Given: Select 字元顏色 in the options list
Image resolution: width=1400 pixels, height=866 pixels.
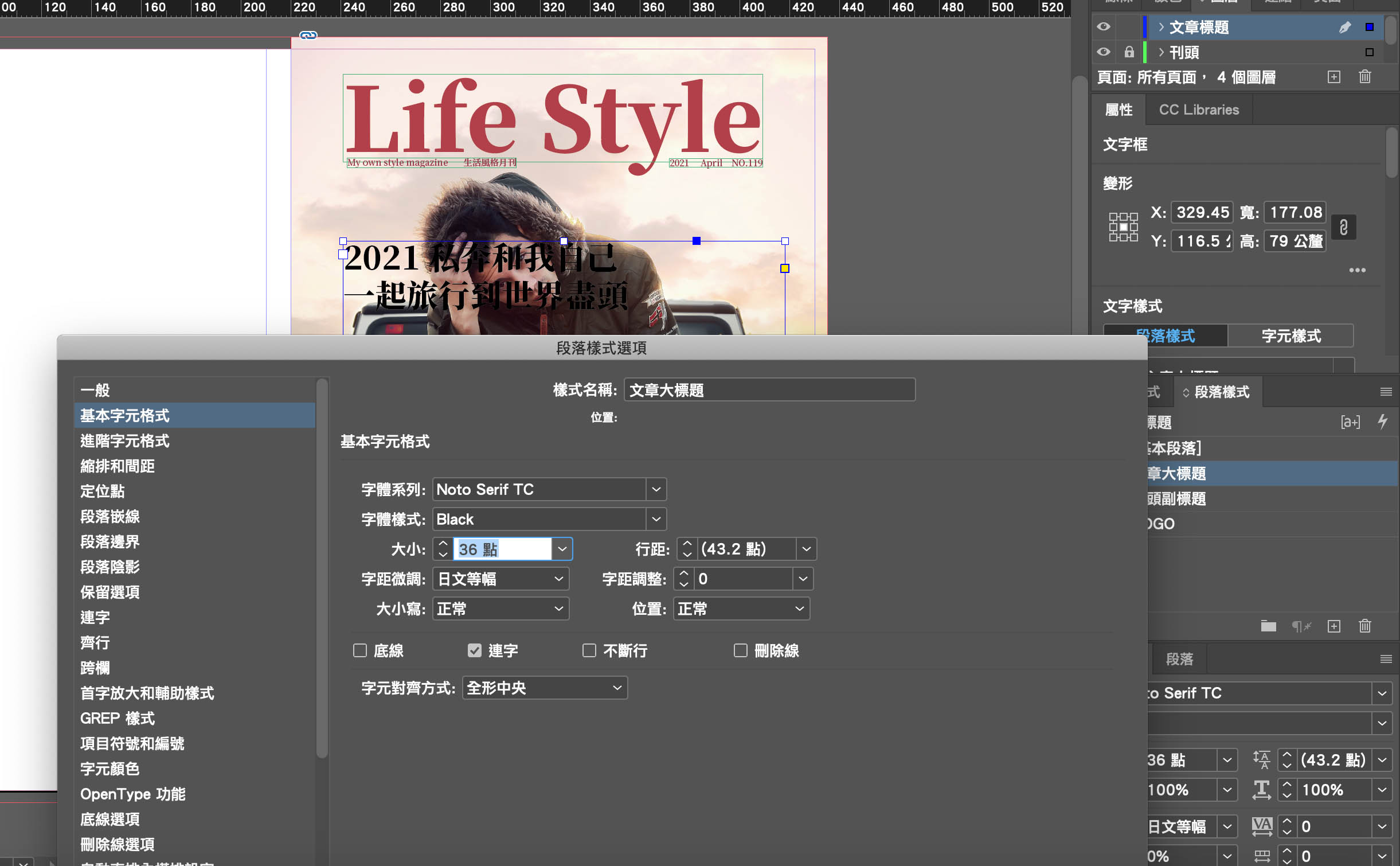Looking at the screenshot, I should (110, 769).
